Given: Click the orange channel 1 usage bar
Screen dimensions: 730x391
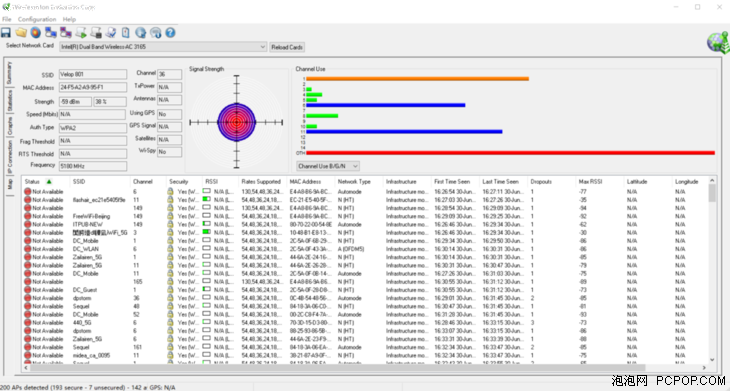Looking at the screenshot, I should click(x=417, y=79).
